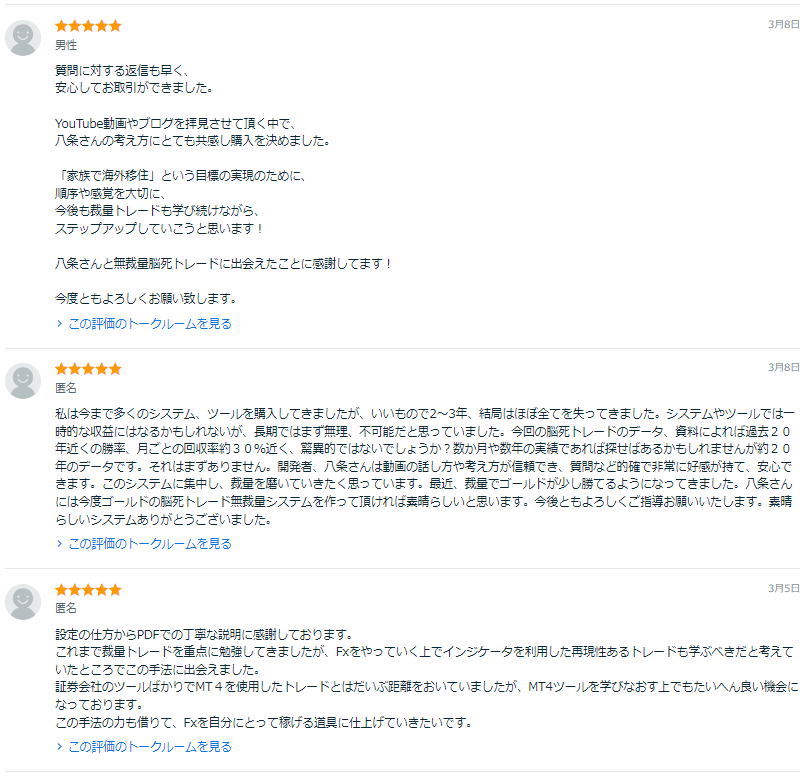Click the avatar on the middle review

coord(23,381)
